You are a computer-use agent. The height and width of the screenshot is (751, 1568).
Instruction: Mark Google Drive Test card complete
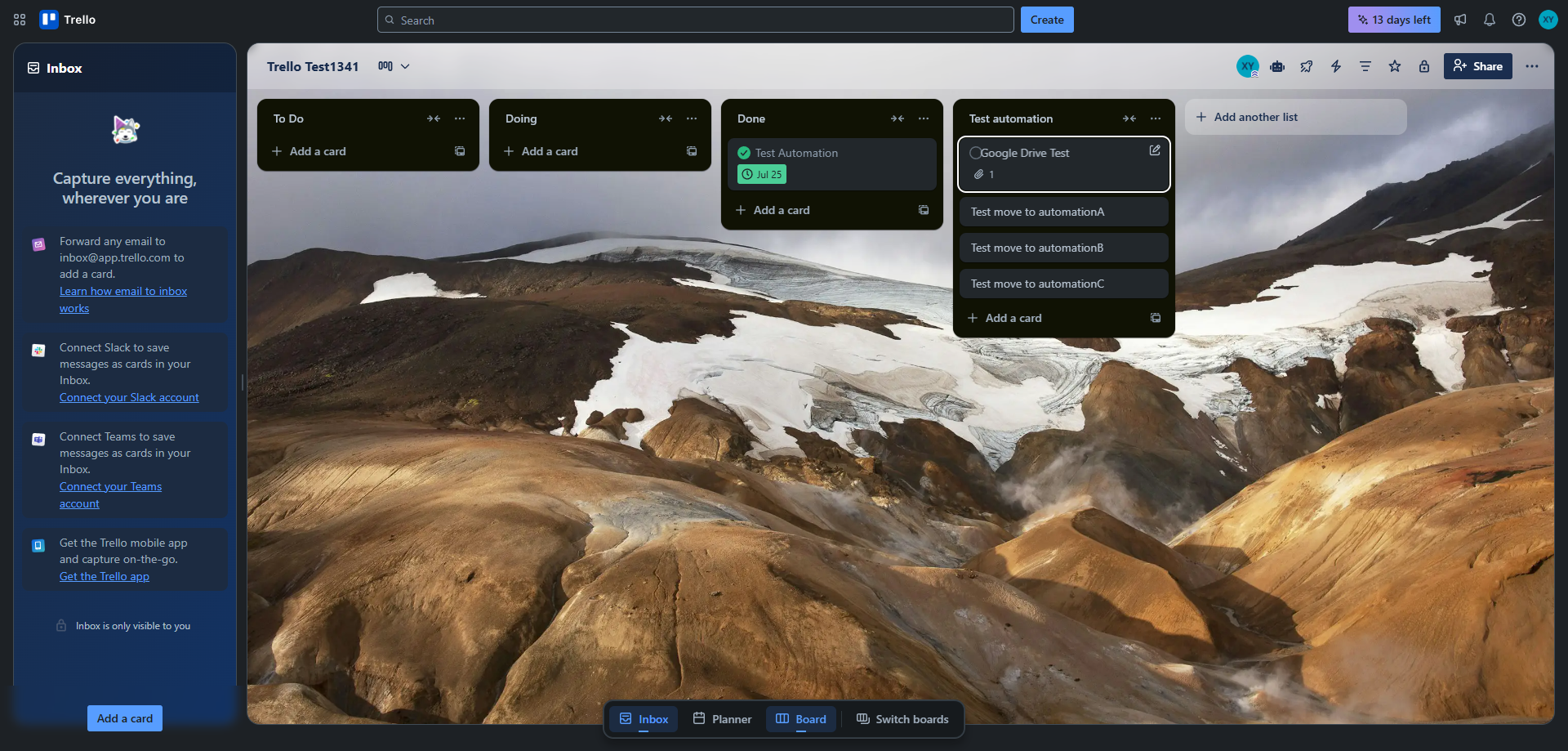click(x=975, y=153)
